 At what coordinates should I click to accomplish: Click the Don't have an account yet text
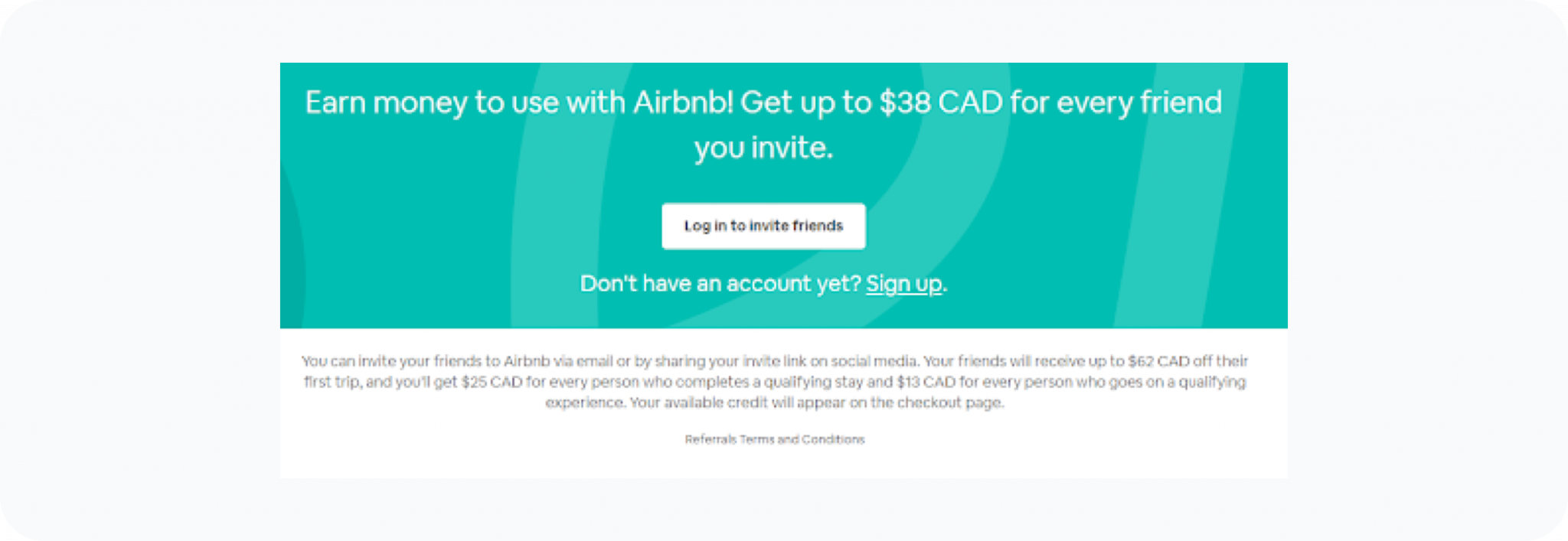[718, 283]
